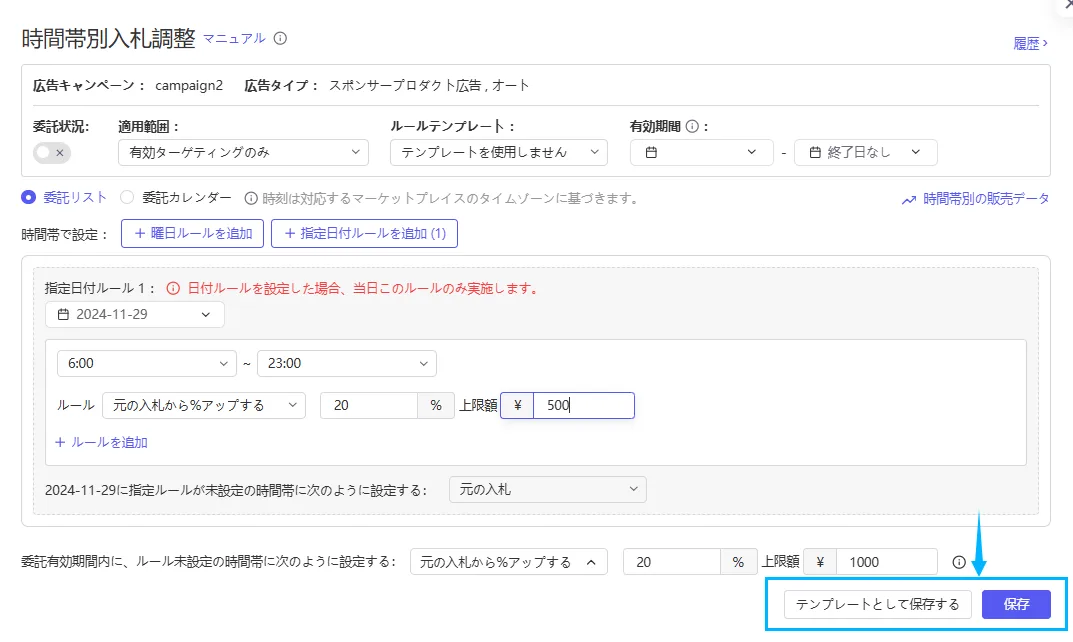1073x642 pixels.
Task: Select the 委託リスト radio button
Action: 28,198
